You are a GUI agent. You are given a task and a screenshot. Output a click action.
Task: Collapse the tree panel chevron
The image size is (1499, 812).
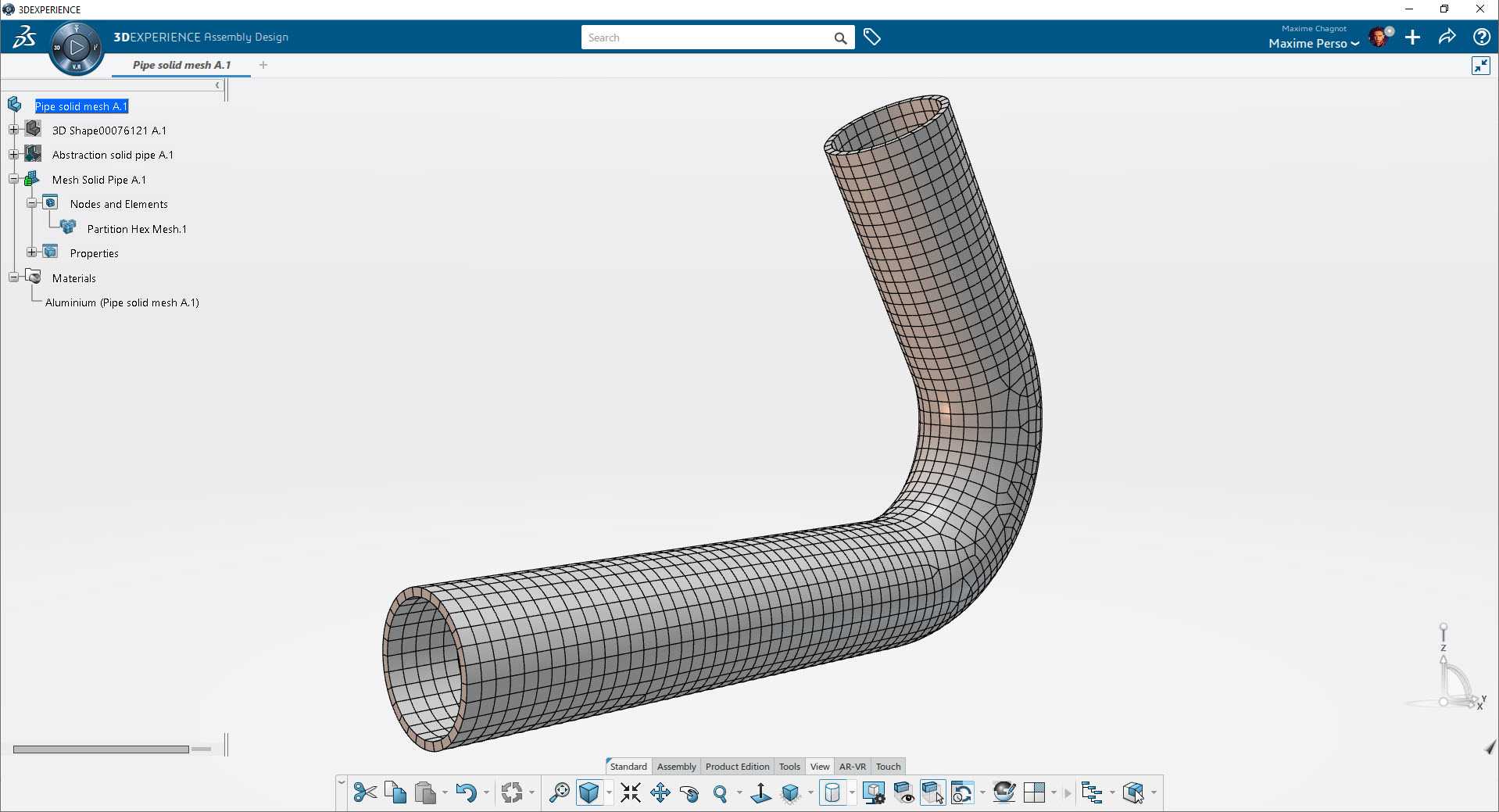point(217,85)
